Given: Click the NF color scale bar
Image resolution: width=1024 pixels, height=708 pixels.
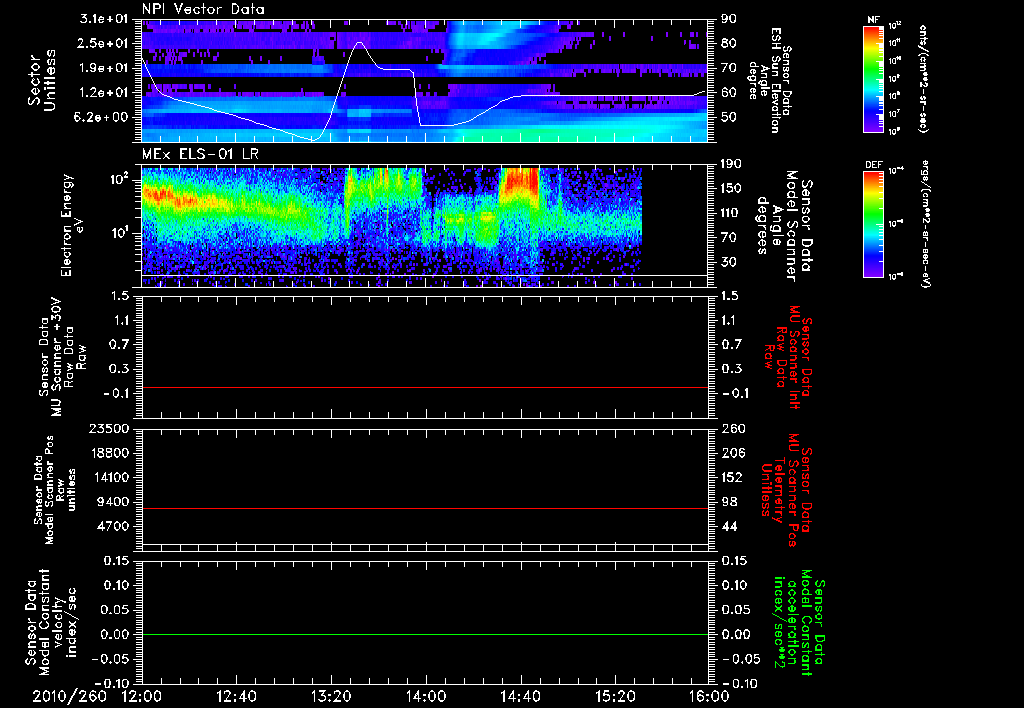Looking at the screenshot, I should tap(874, 78).
